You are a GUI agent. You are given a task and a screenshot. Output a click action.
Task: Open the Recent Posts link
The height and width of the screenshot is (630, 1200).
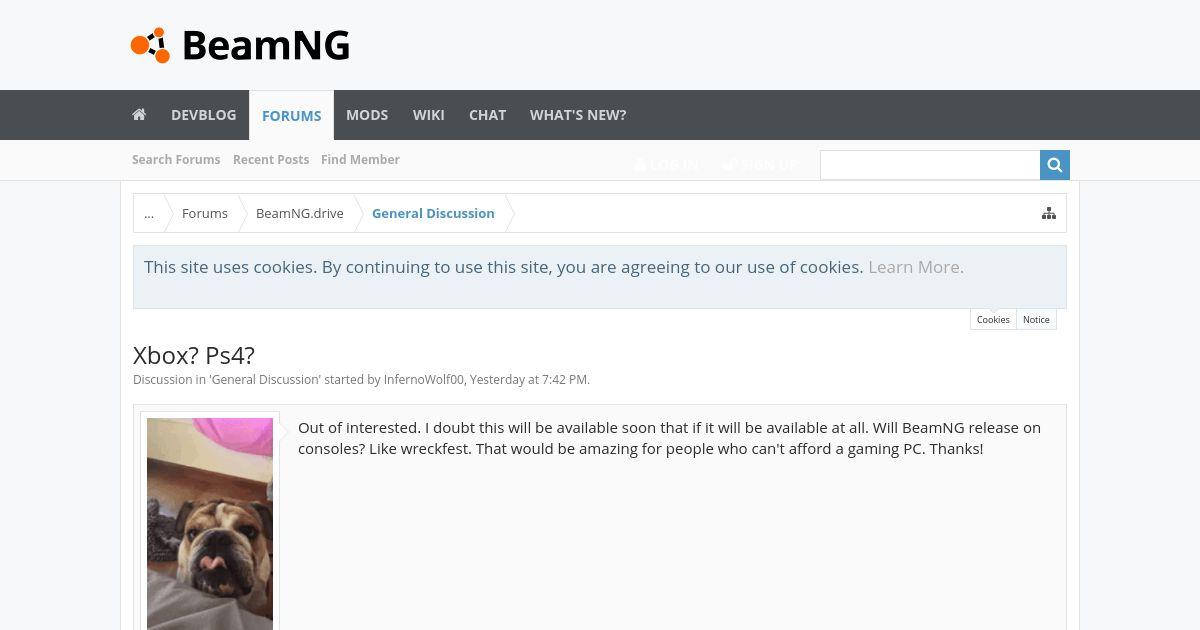271,160
